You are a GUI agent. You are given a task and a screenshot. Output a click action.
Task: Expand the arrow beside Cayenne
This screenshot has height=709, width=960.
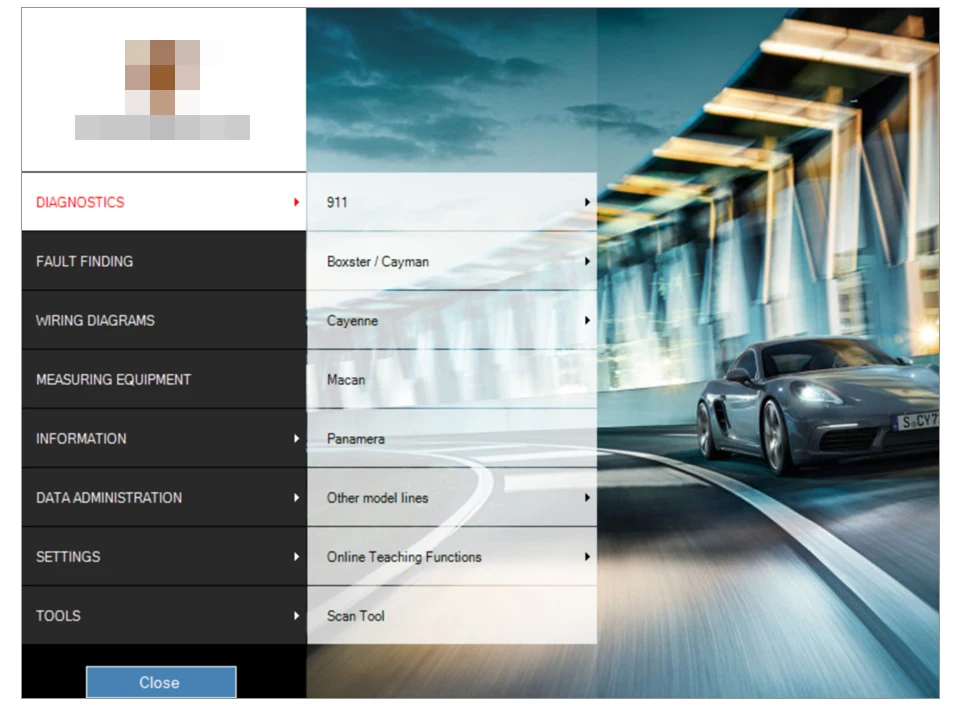(x=587, y=320)
